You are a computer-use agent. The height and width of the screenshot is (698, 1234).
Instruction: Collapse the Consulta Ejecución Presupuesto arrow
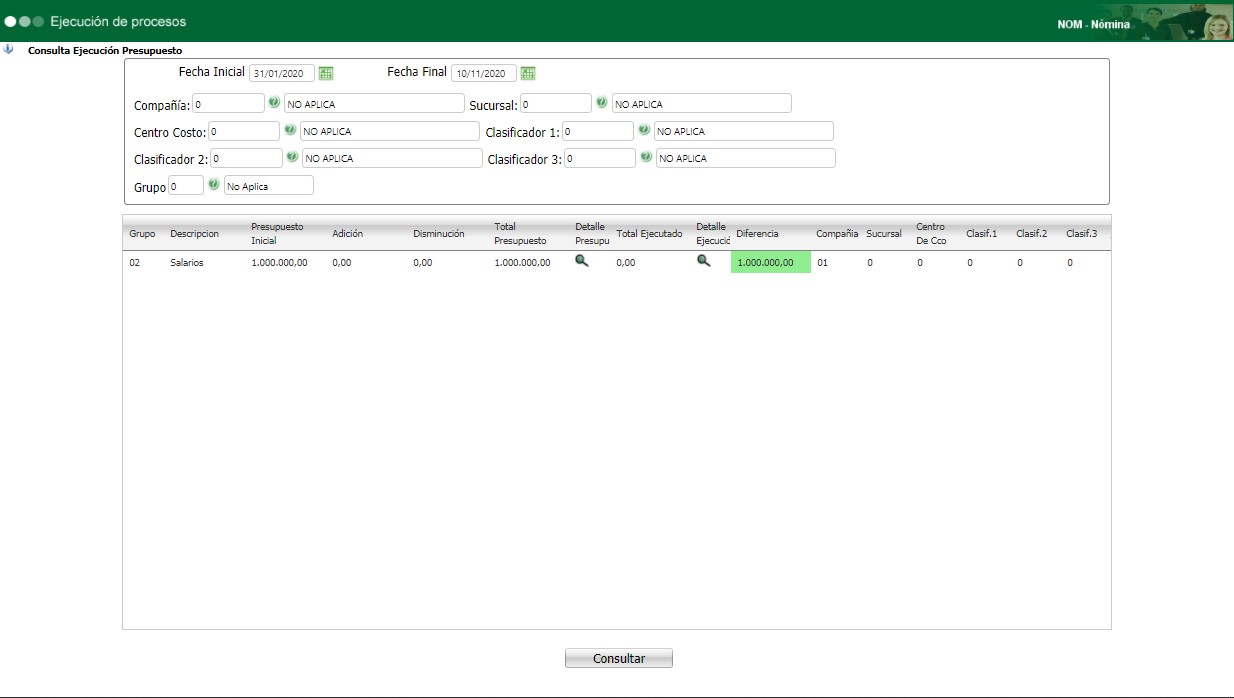point(9,49)
